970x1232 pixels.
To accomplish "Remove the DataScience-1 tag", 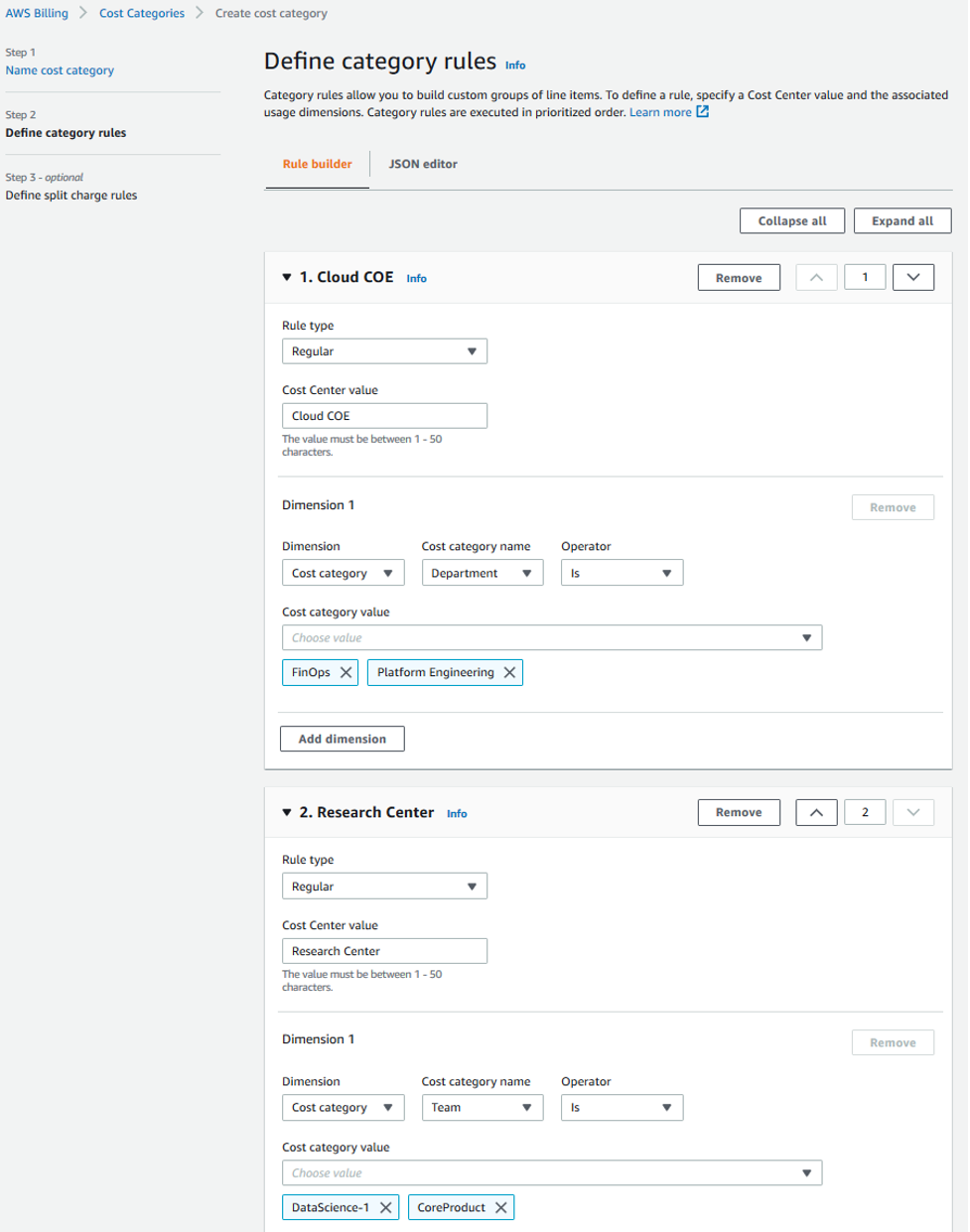I will [386, 1208].
